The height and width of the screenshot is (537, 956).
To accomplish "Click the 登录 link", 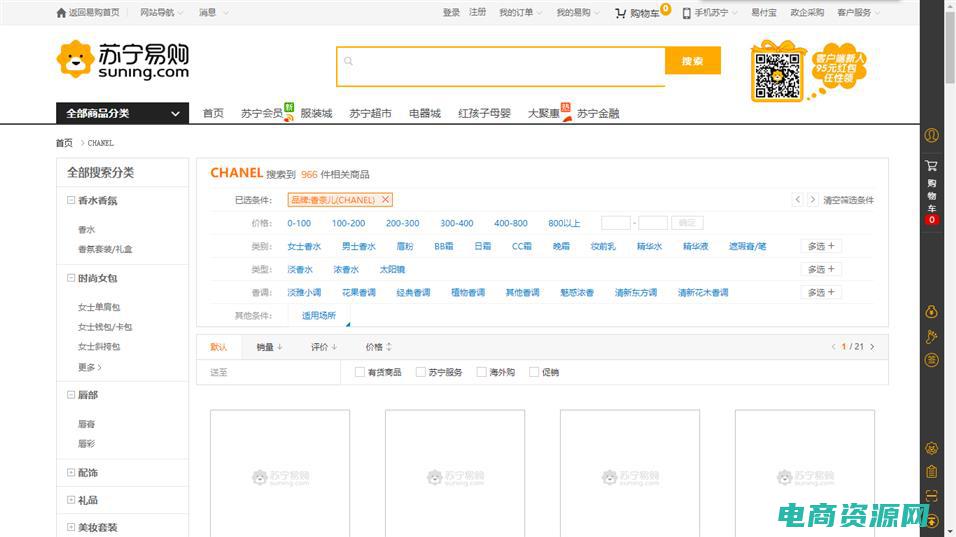I will click(x=451, y=12).
